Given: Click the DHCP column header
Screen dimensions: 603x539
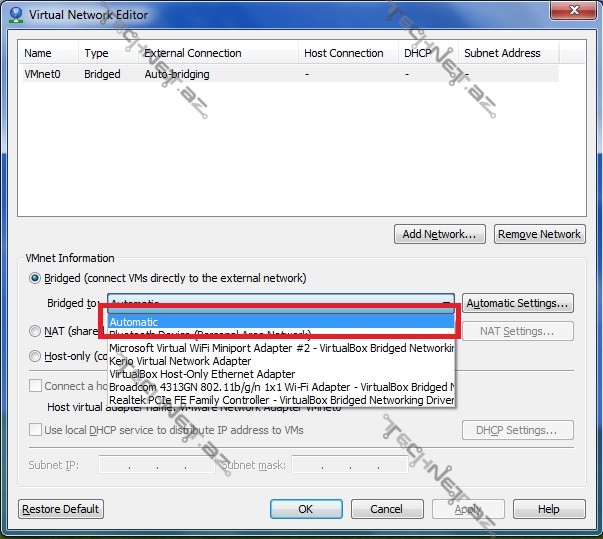Looking at the screenshot, I should pyautogui.click(x=428, y=53).
